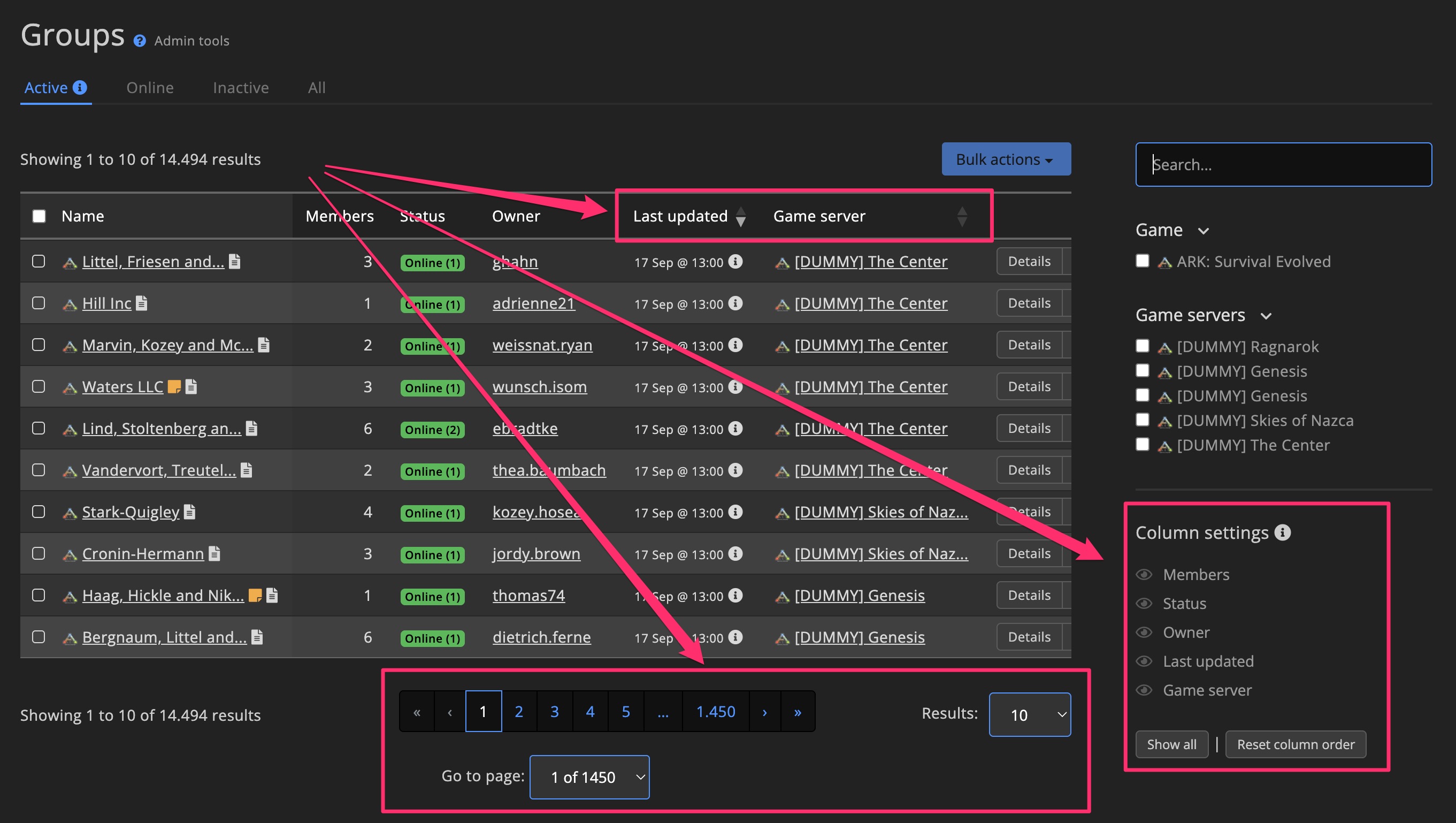The height and width of the screenshot is (823, 1456).
Task: Click the document icon next to Stark-Quigley
Action: click(x=190, y=512)
